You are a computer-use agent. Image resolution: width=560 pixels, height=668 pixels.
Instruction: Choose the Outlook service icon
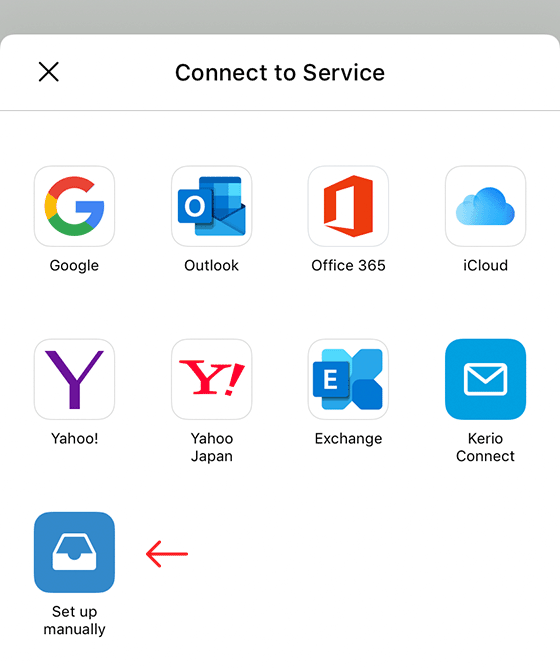pyautogui.click(x=211, y=206)
